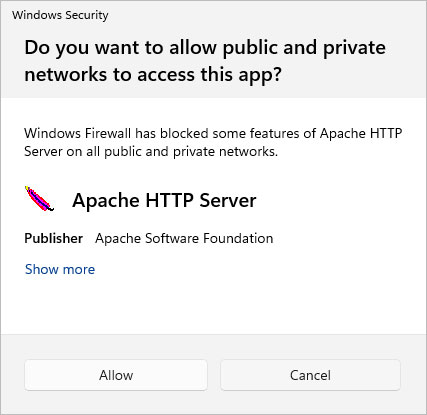Click the Apache HTTP Server app name

pyautogui.click(x=164, y=200)
